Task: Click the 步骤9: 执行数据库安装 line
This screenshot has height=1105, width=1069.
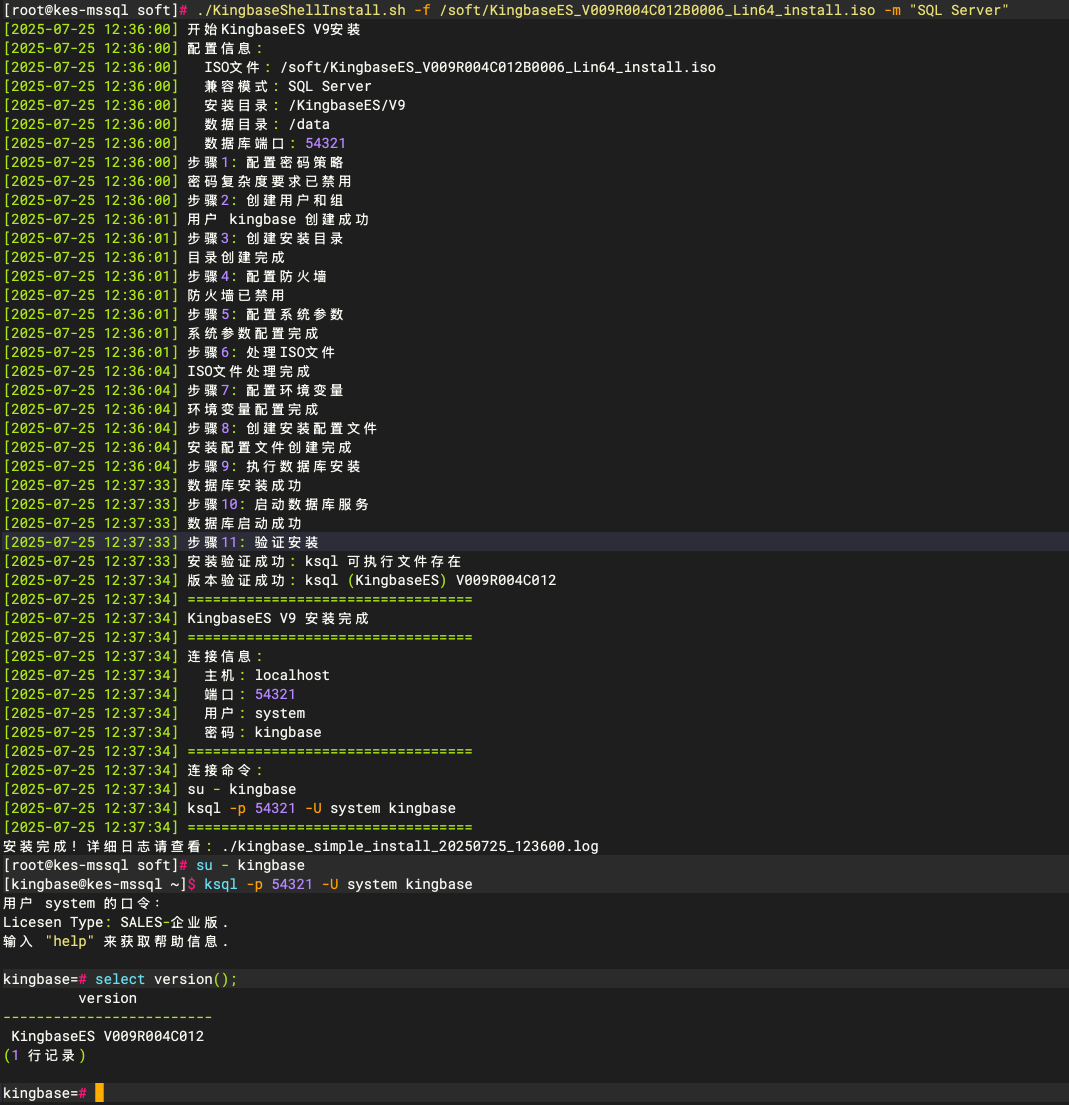Action: (x=274, y=466)
